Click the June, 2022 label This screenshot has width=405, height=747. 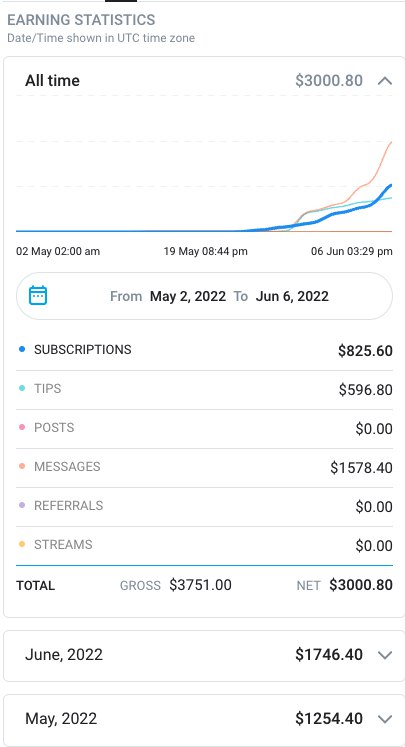point(64,655)
